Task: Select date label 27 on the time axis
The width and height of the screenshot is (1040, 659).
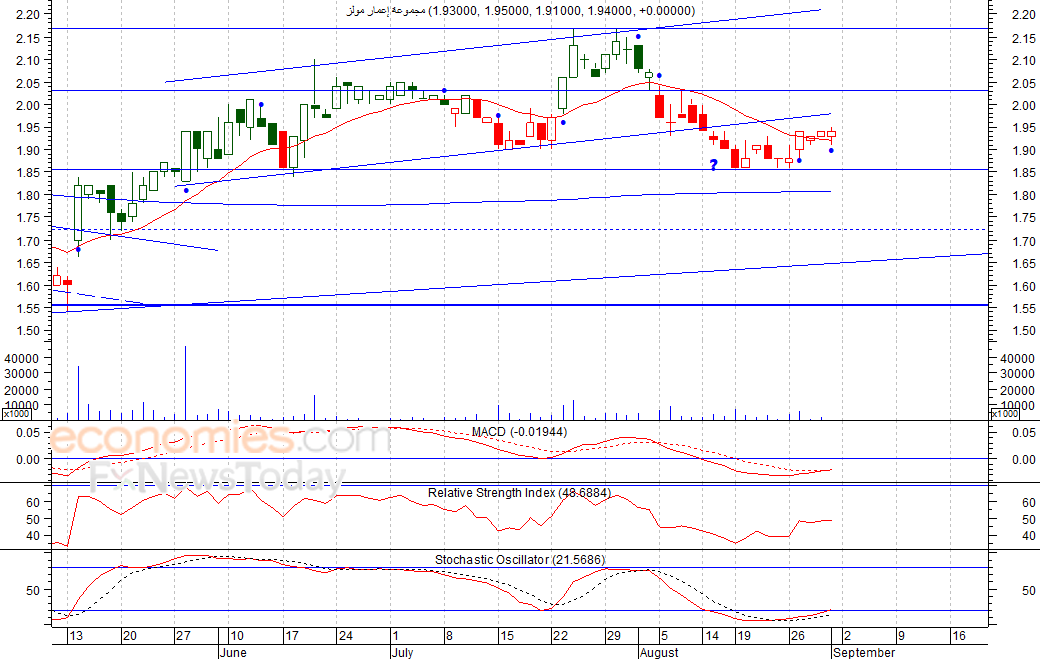Action: (183, 636)
